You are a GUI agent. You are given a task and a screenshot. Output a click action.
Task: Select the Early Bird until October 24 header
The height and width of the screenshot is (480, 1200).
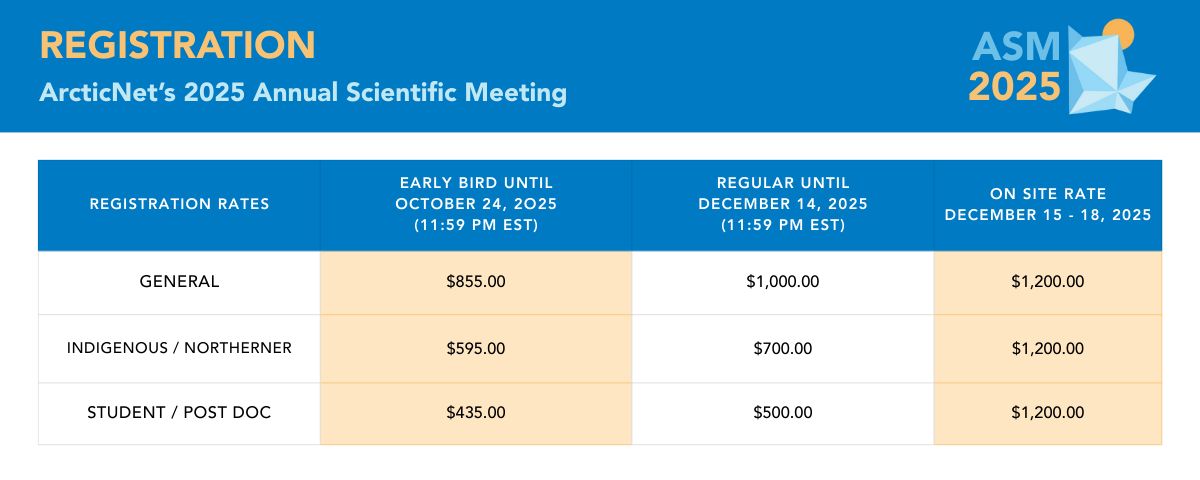pyautogui.click(x=476, y=204)
